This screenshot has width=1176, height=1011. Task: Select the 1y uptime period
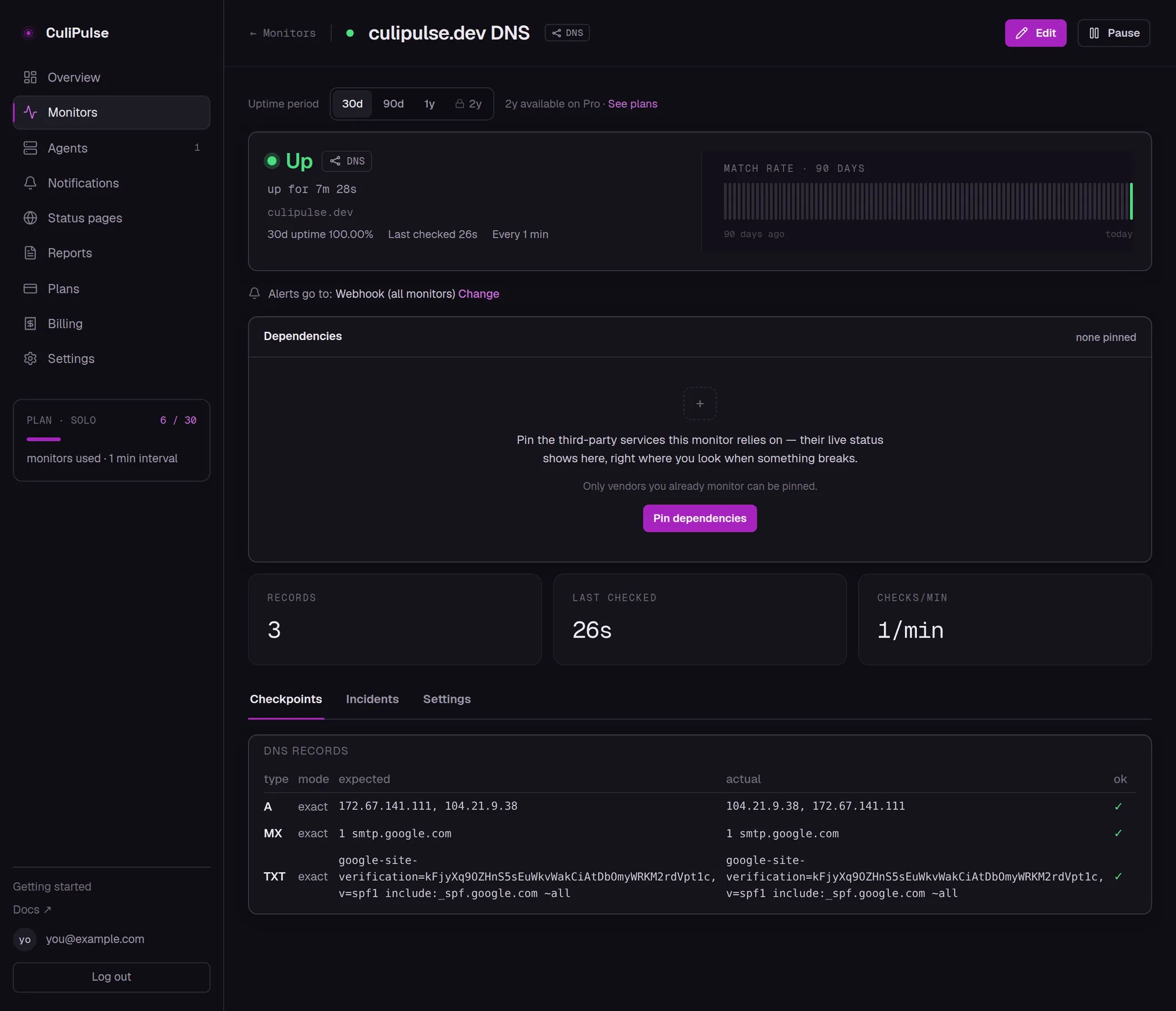click(430, 104)
